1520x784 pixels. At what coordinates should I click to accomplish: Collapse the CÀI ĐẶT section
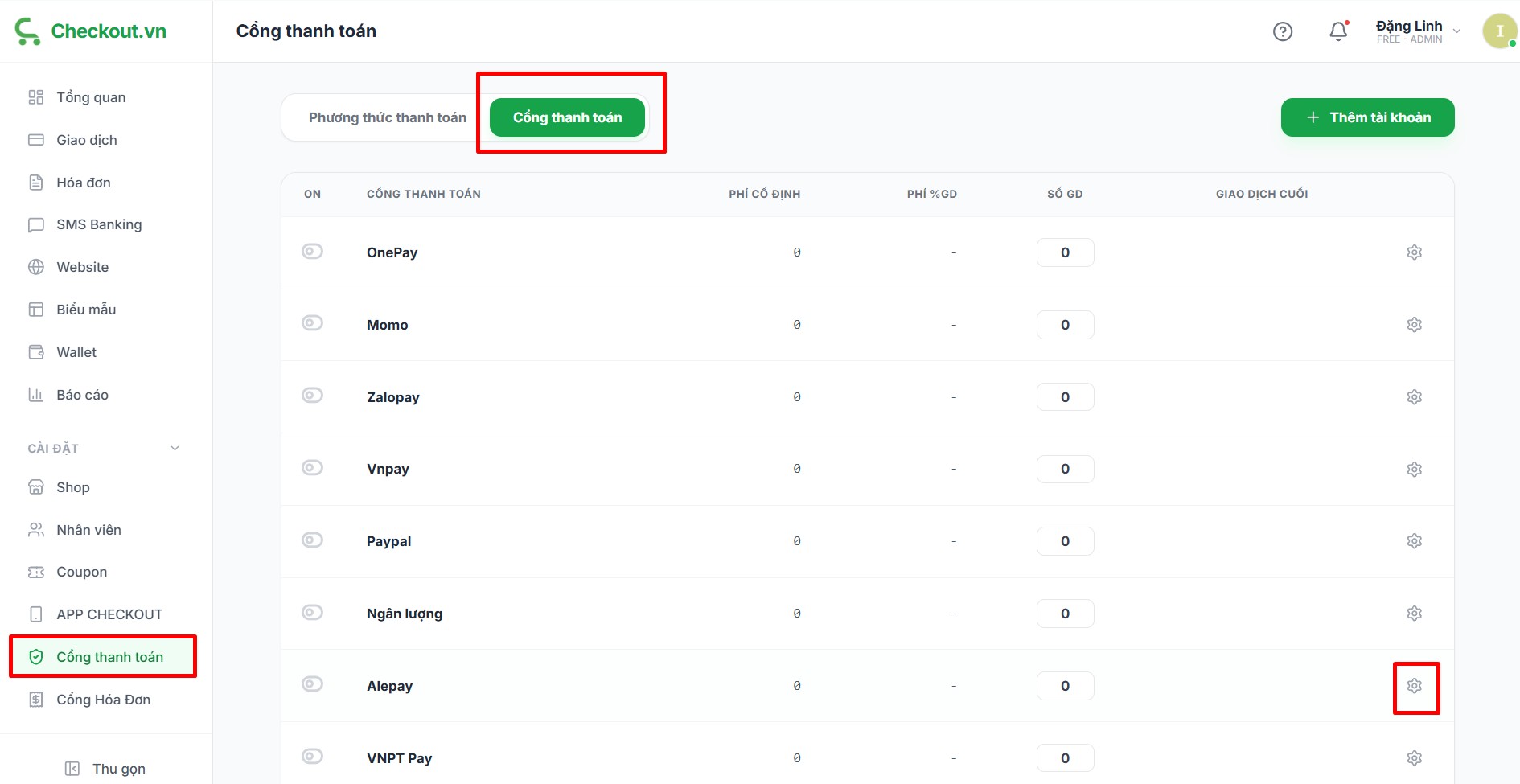click(x=175, y=449)
